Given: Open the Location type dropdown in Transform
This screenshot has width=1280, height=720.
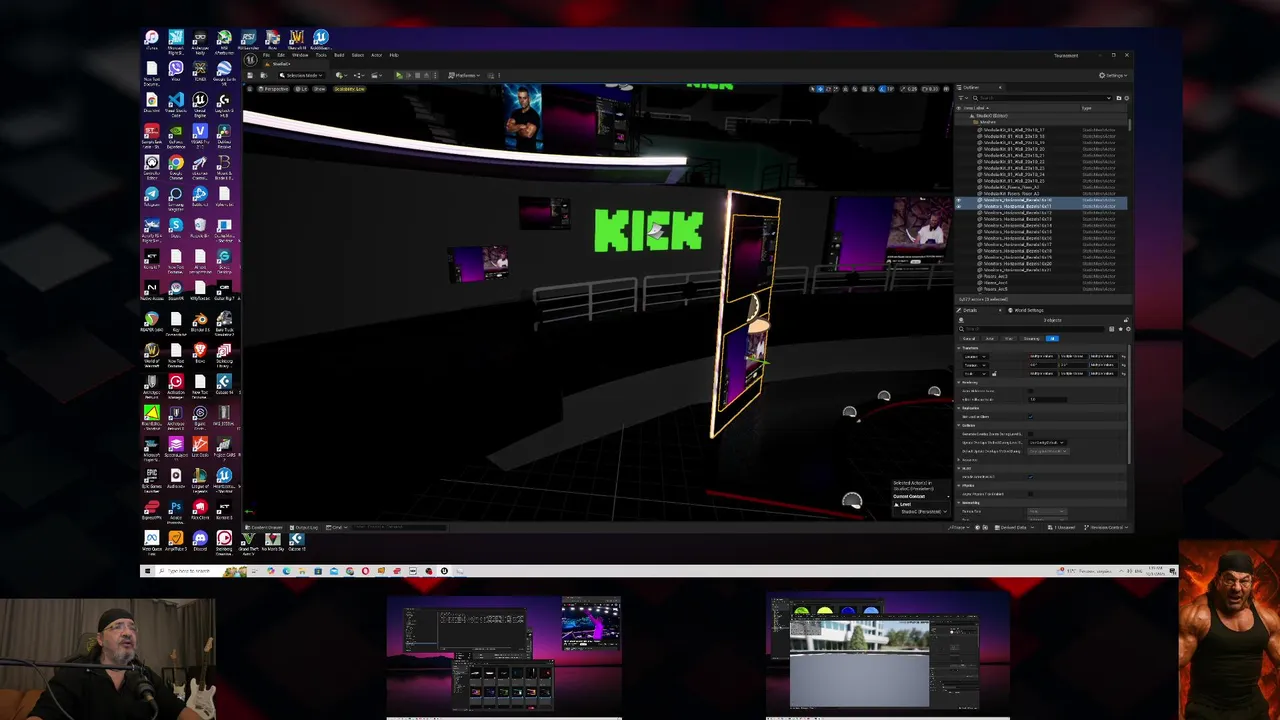Looking at the screenshot, I should tap(975, 357).
